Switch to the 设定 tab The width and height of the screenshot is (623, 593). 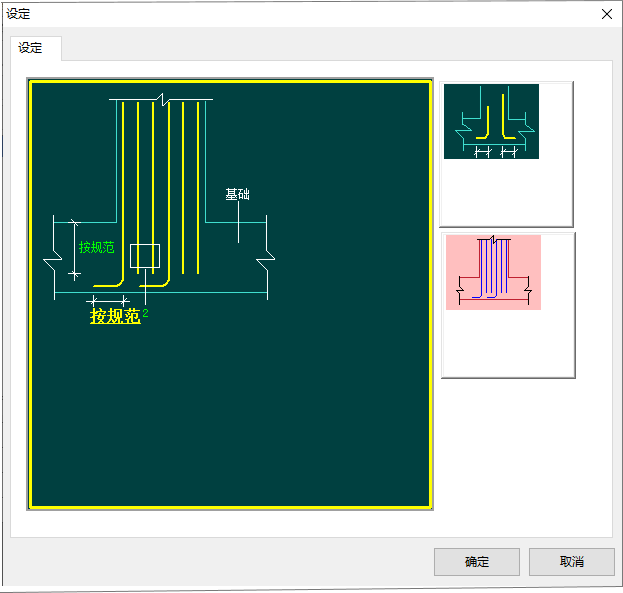pos(31,48)
